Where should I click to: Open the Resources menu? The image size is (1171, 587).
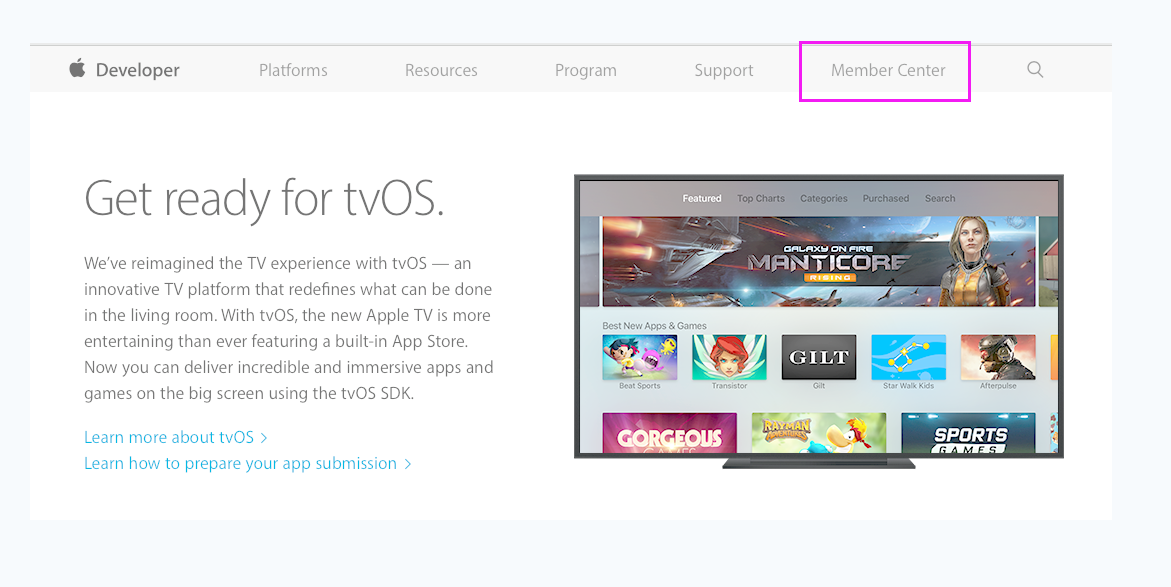(440, 69)
